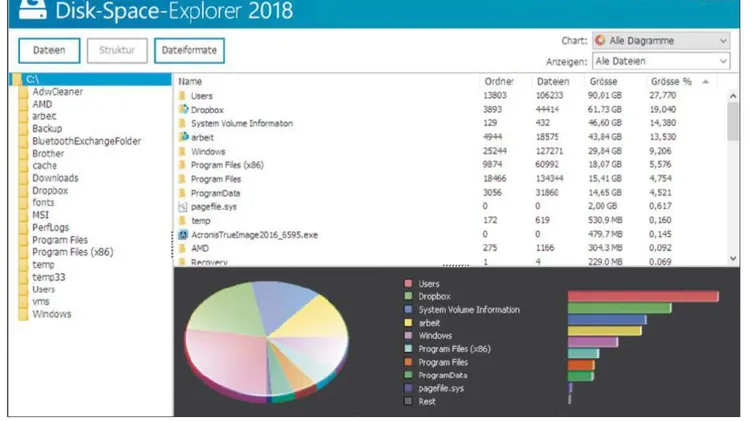This screenshot has width=750, height=421.
Task: Click the folder icon of Users list row
Action: [182, 96]
